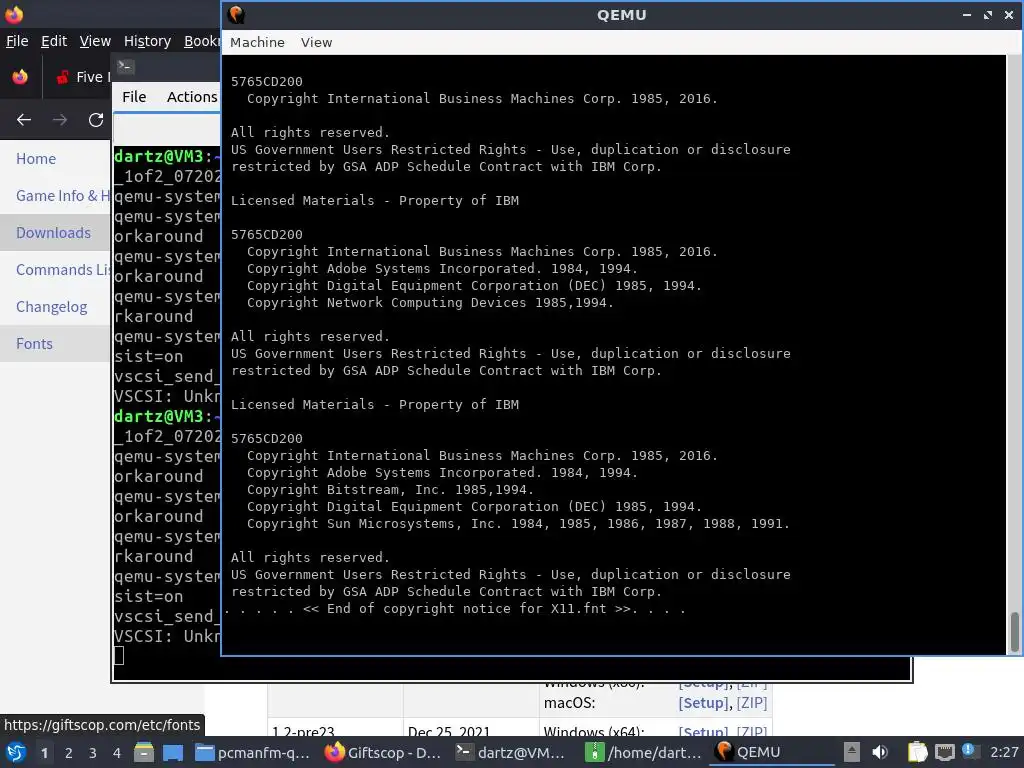The height and width of the screenshot is (768, 1024).
Task: Click terminal icon in terminal window title bar
Action: pos(125,66)
